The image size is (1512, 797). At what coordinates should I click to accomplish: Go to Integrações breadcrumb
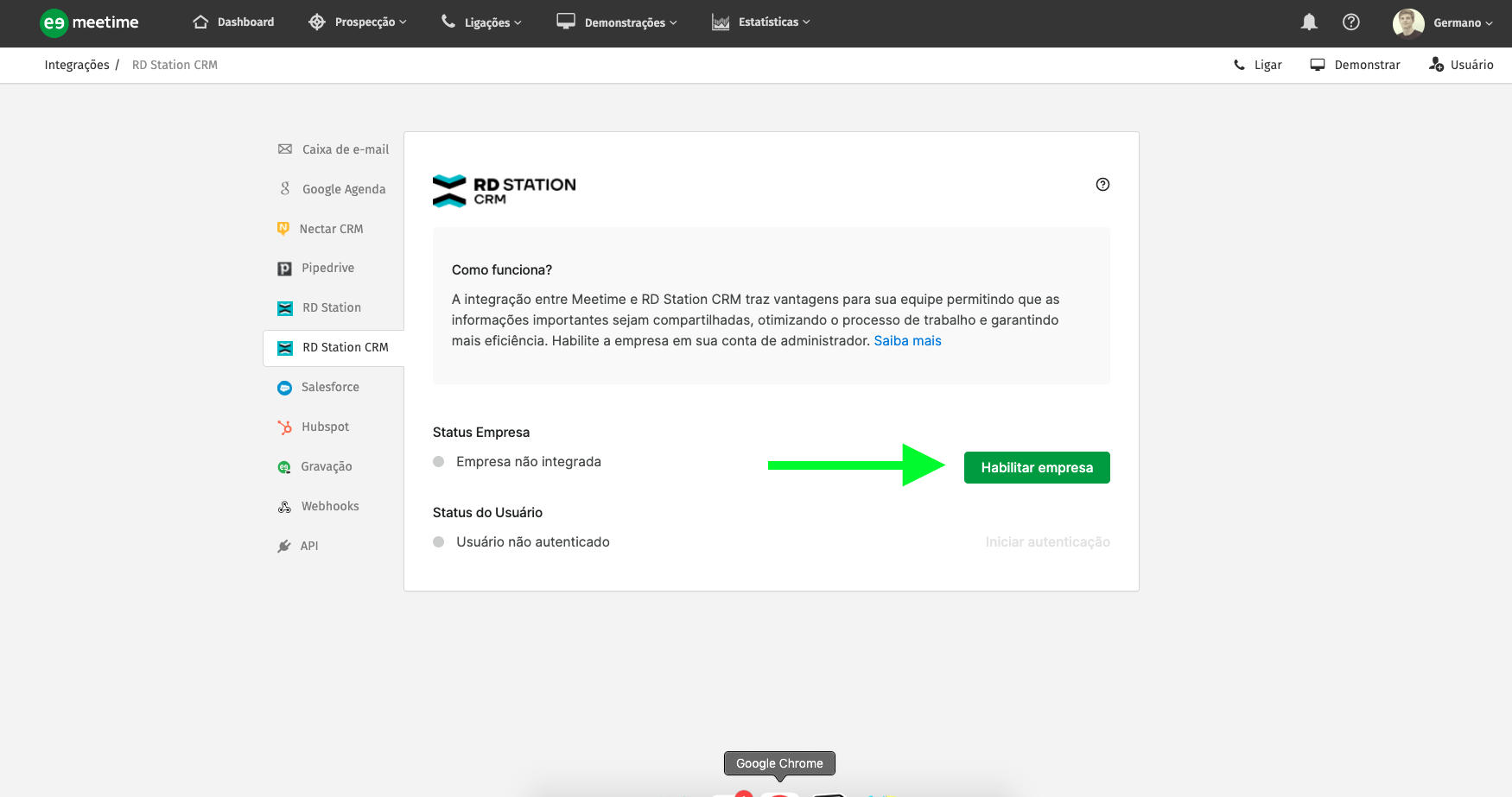(77, 66)
